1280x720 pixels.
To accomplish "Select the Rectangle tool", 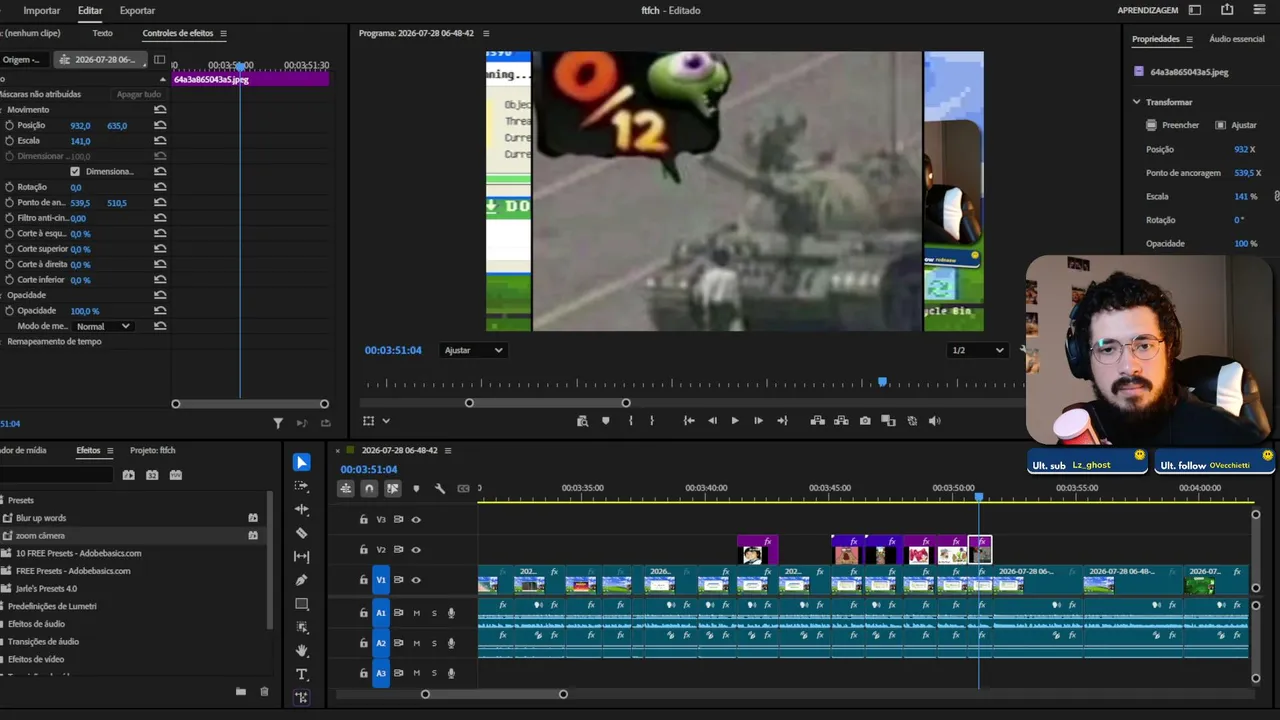I will (301, 604).
